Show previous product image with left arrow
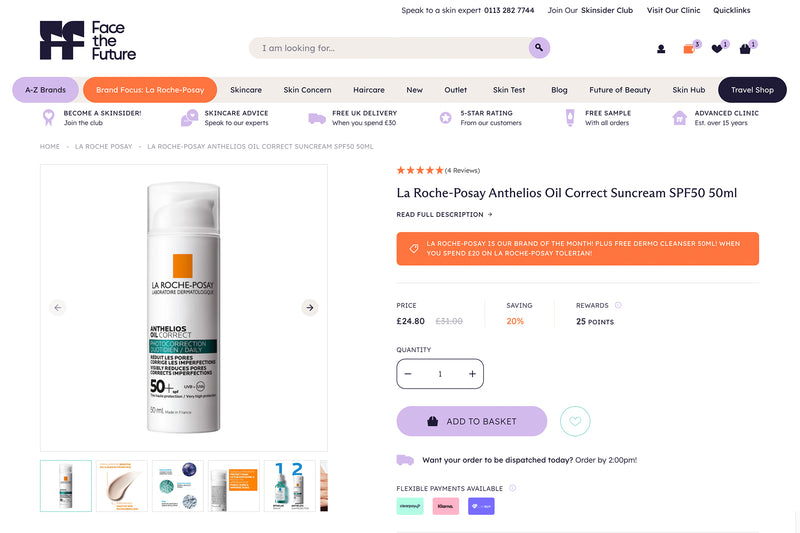 [58, 308]
